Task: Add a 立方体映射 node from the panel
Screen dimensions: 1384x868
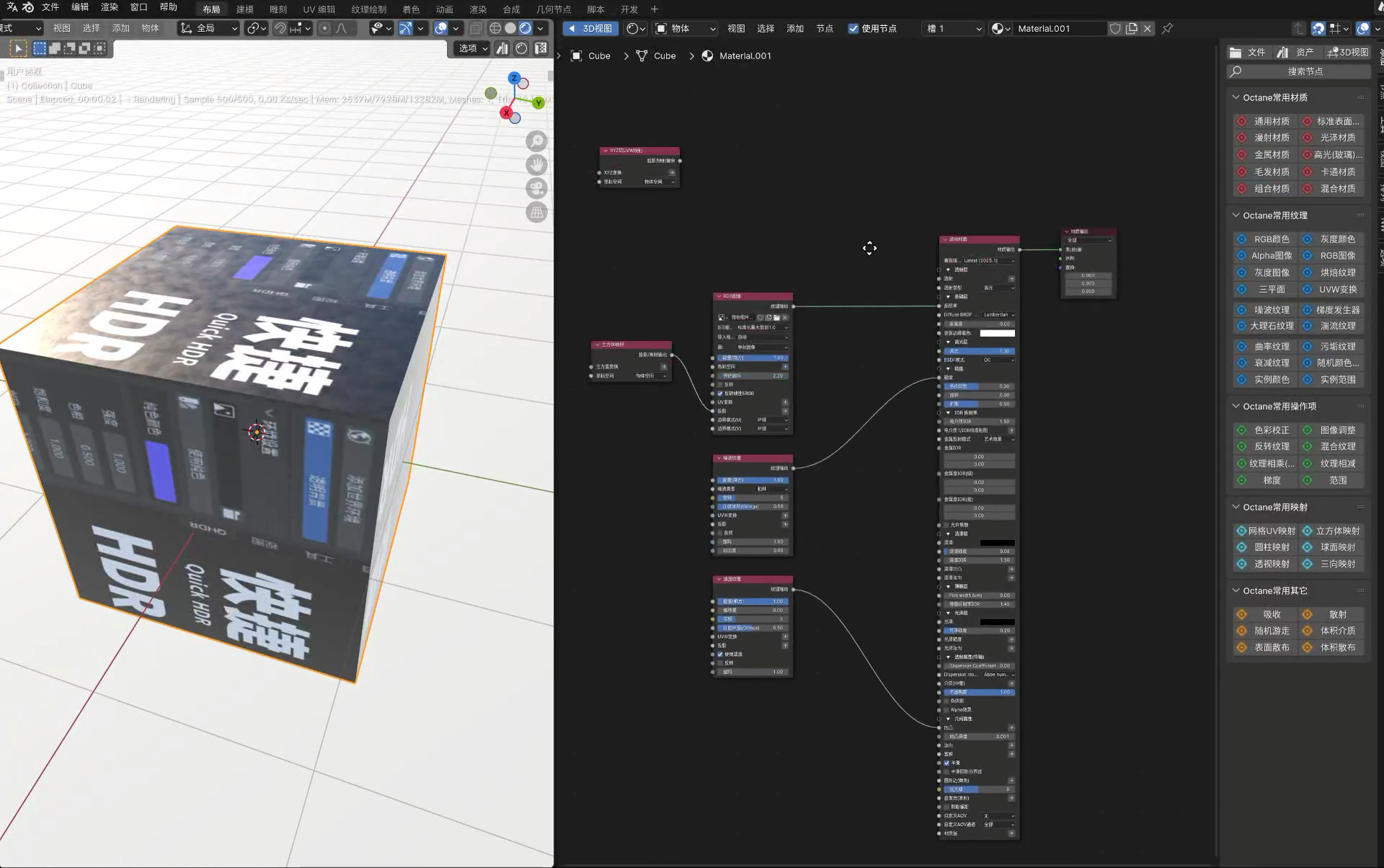Action: [x=1331, y=531]
